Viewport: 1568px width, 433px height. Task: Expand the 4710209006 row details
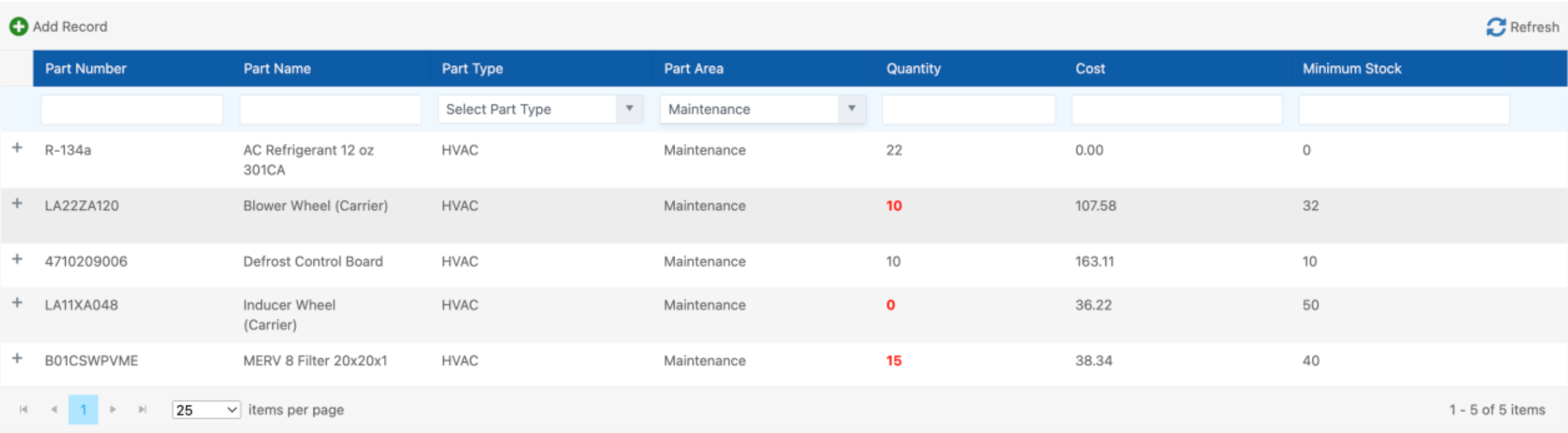click(18, 260)
